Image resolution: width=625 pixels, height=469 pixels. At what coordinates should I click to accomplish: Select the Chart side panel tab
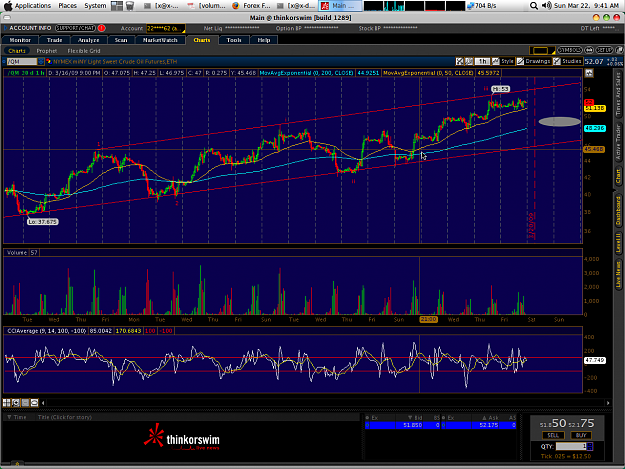[x=618, y=176]
